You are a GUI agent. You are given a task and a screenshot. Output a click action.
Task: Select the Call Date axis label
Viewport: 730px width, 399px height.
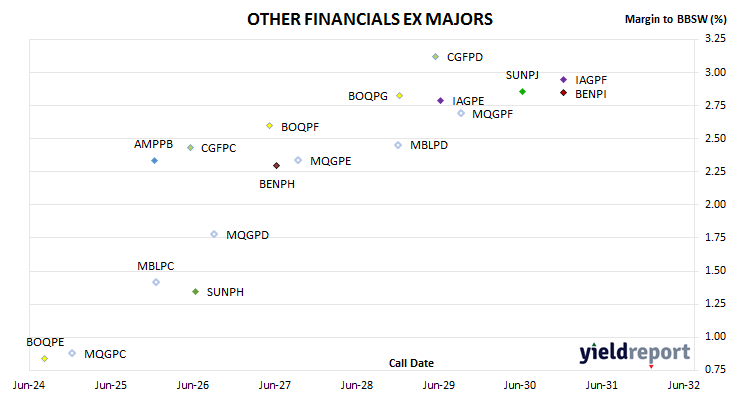tap(411, 363)
